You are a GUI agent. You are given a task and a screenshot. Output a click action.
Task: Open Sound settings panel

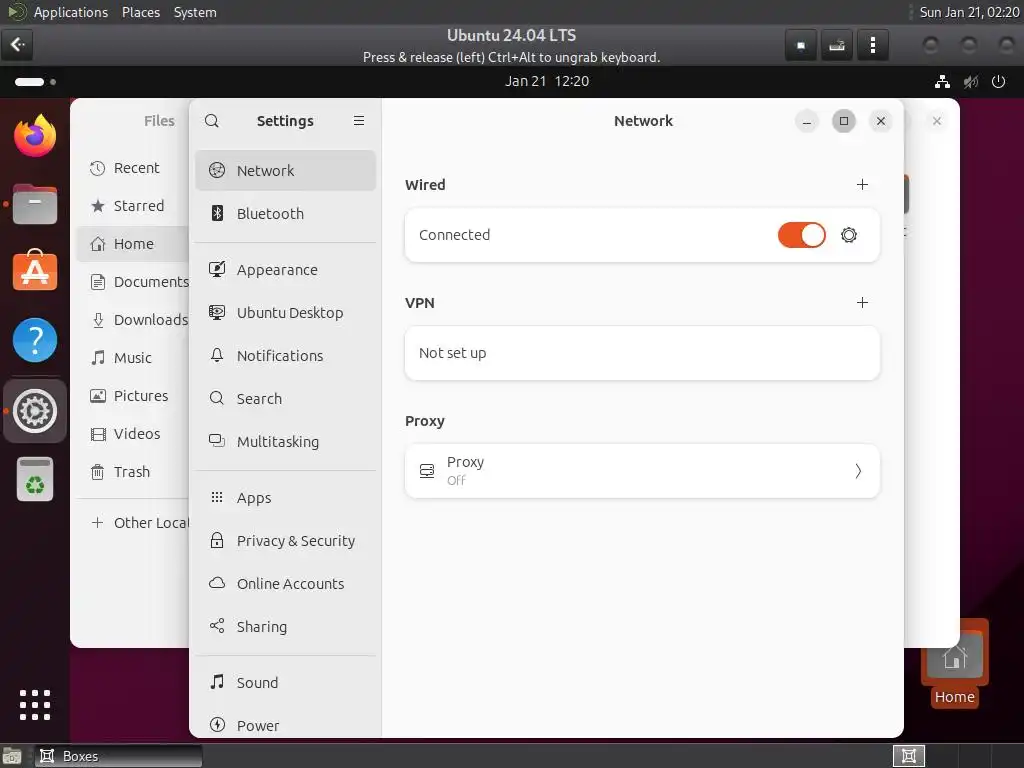click(285, 683)
